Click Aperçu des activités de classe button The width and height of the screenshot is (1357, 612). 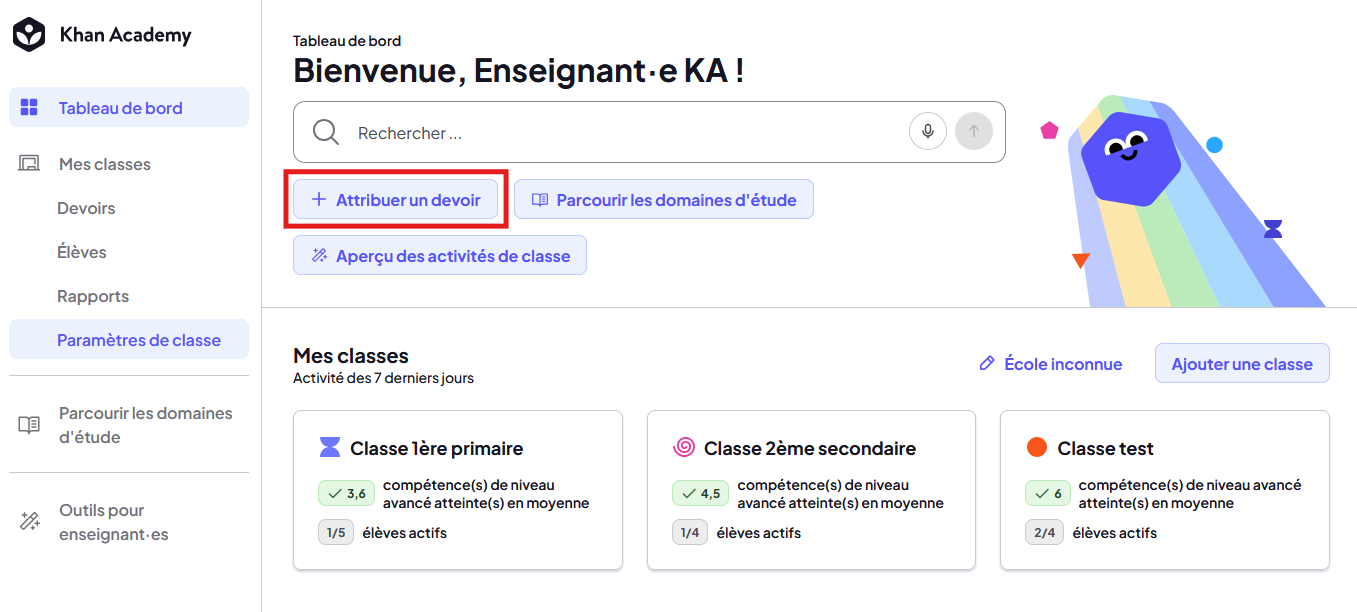[440, 256]
